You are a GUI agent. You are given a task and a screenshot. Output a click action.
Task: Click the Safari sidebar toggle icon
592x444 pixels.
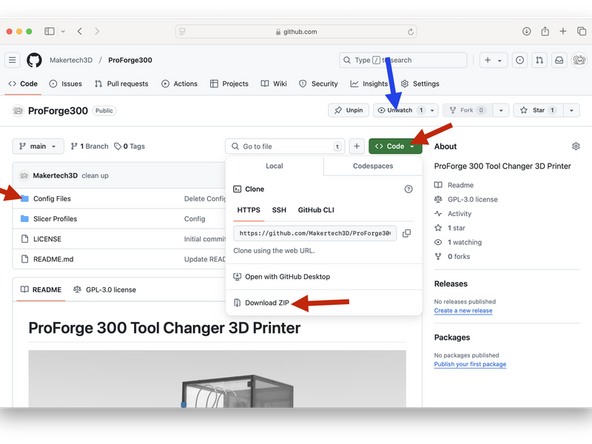pos(49,31)
